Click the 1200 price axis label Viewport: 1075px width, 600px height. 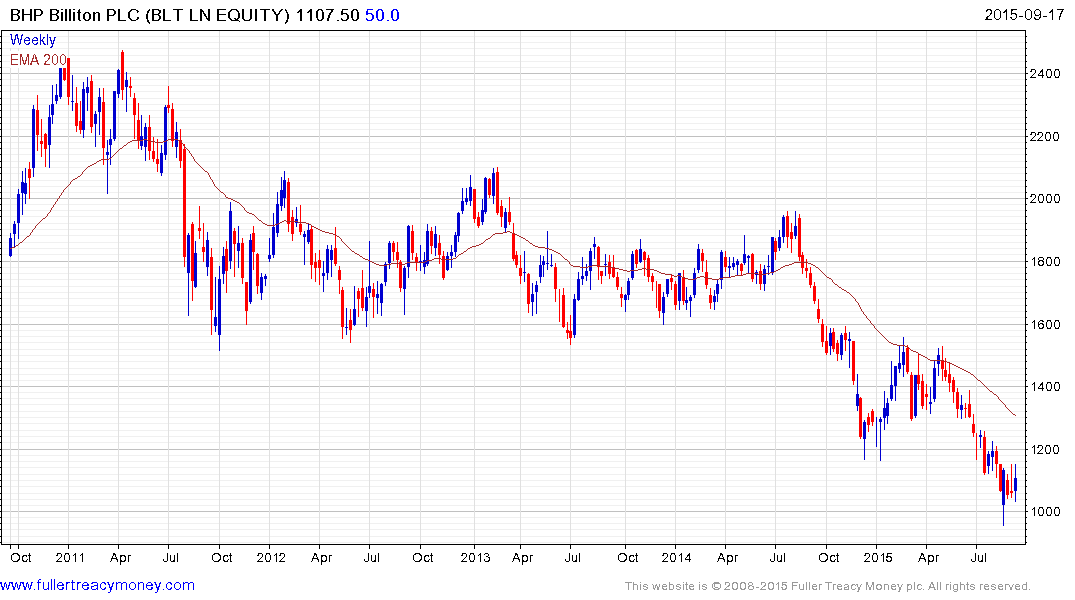[1045, 450]
